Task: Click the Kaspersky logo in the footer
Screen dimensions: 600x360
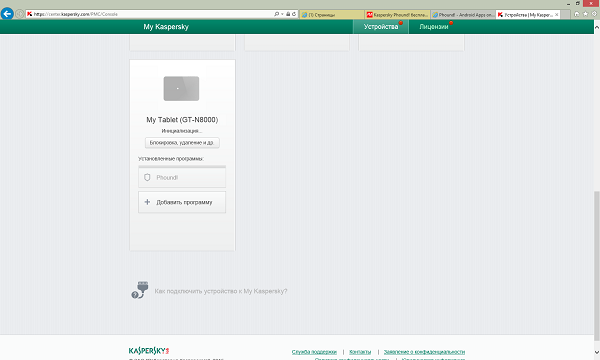Action: coord(149,350)
